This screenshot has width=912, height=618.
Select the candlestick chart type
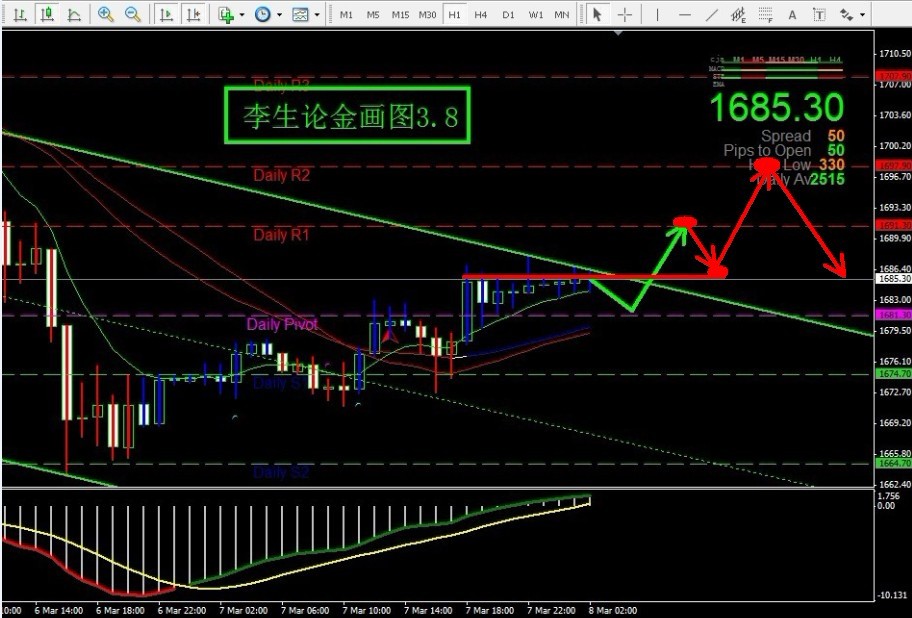click(46, 15)
